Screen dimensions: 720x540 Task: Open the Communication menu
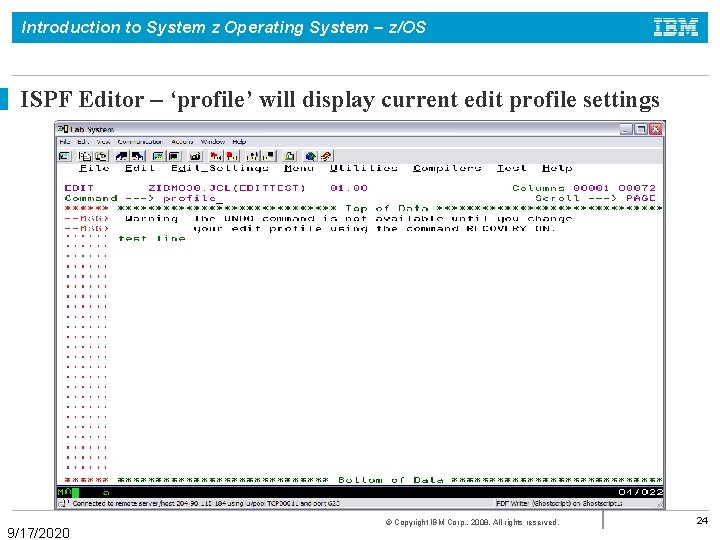point(140,142)
